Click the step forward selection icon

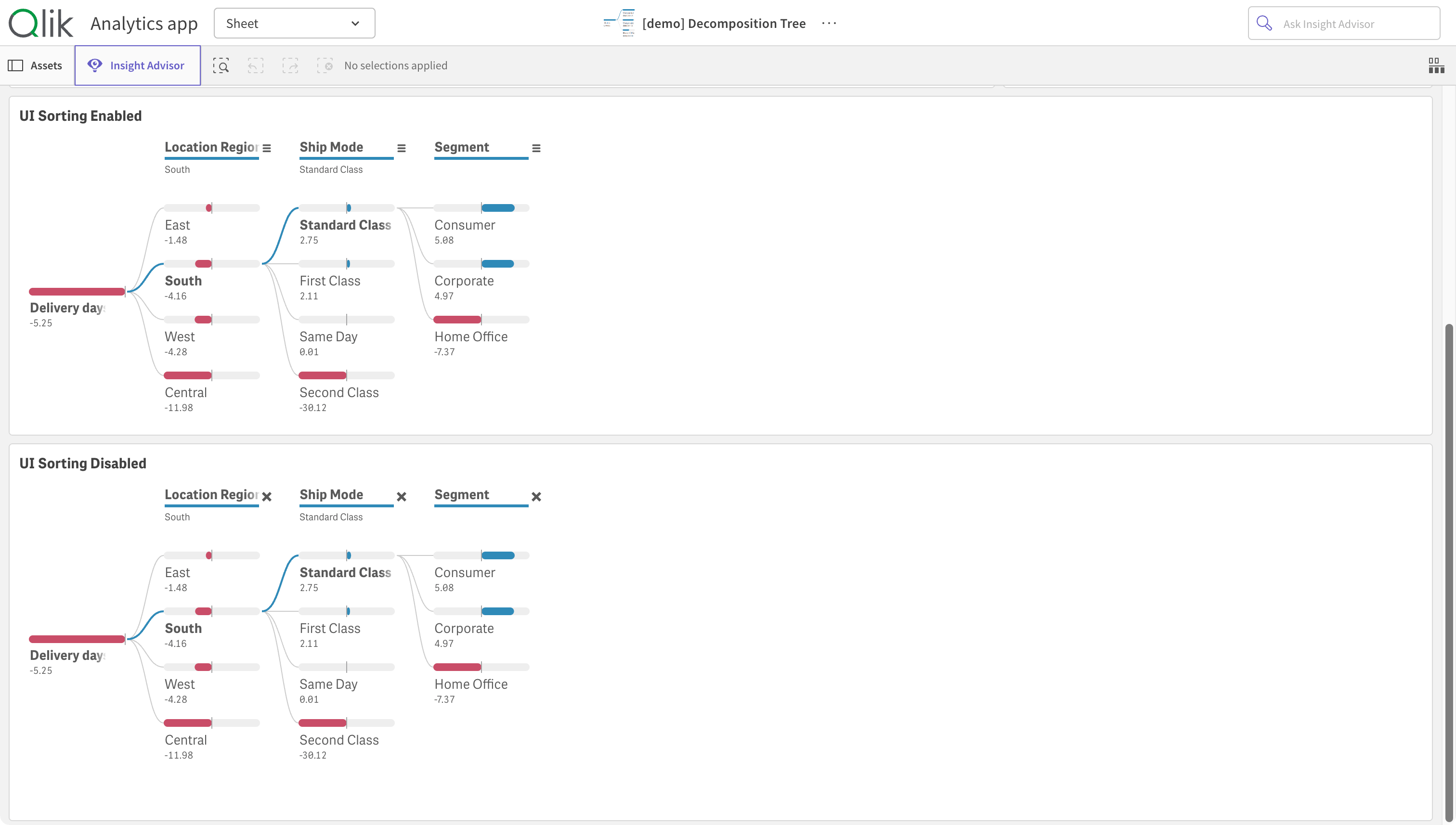click(x=290, y=66)
